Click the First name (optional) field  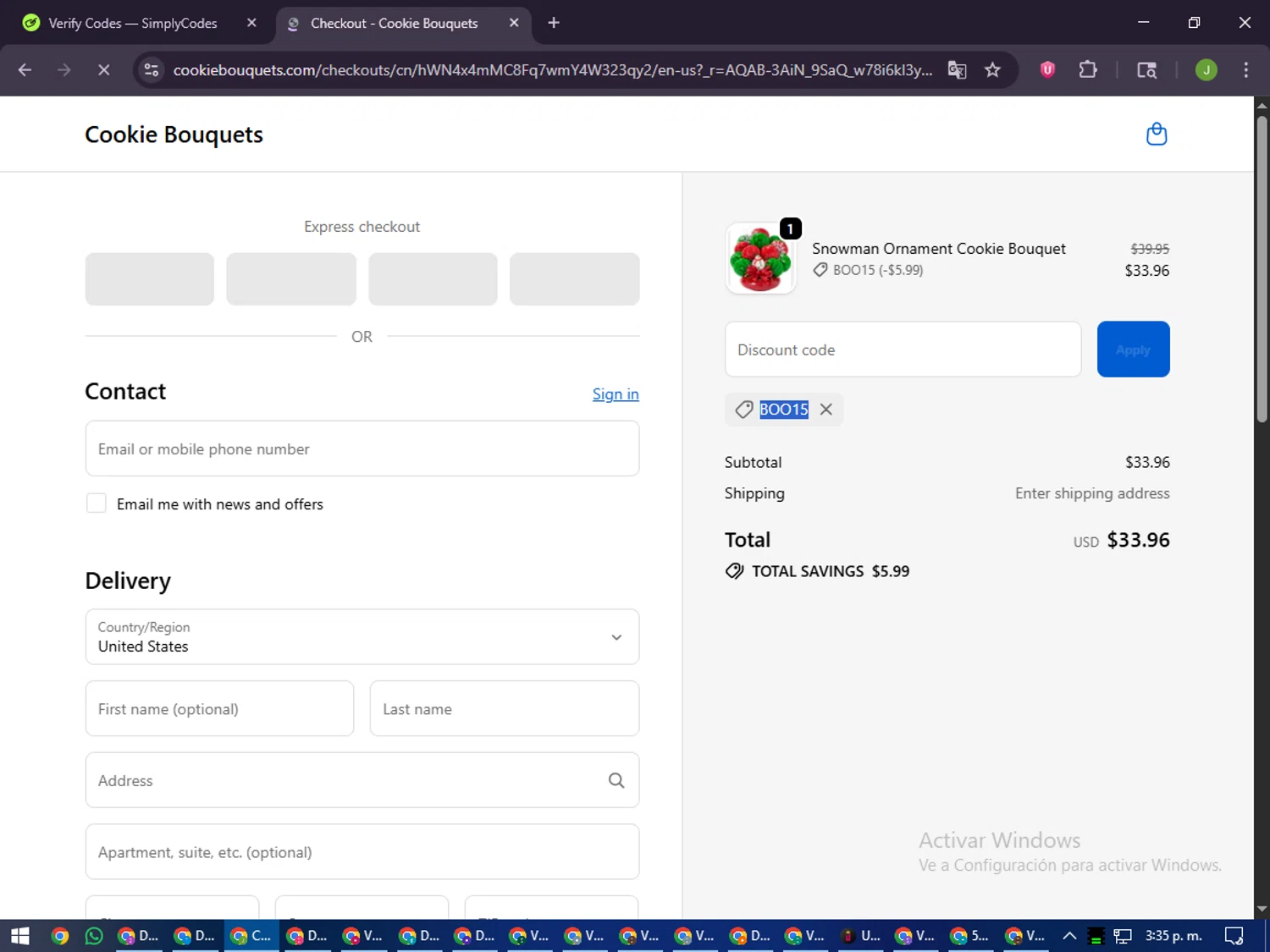219,708
